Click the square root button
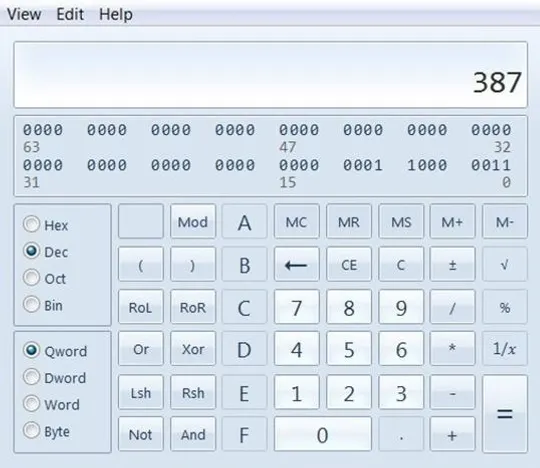540x468 pixels. (x=505, y=264)
